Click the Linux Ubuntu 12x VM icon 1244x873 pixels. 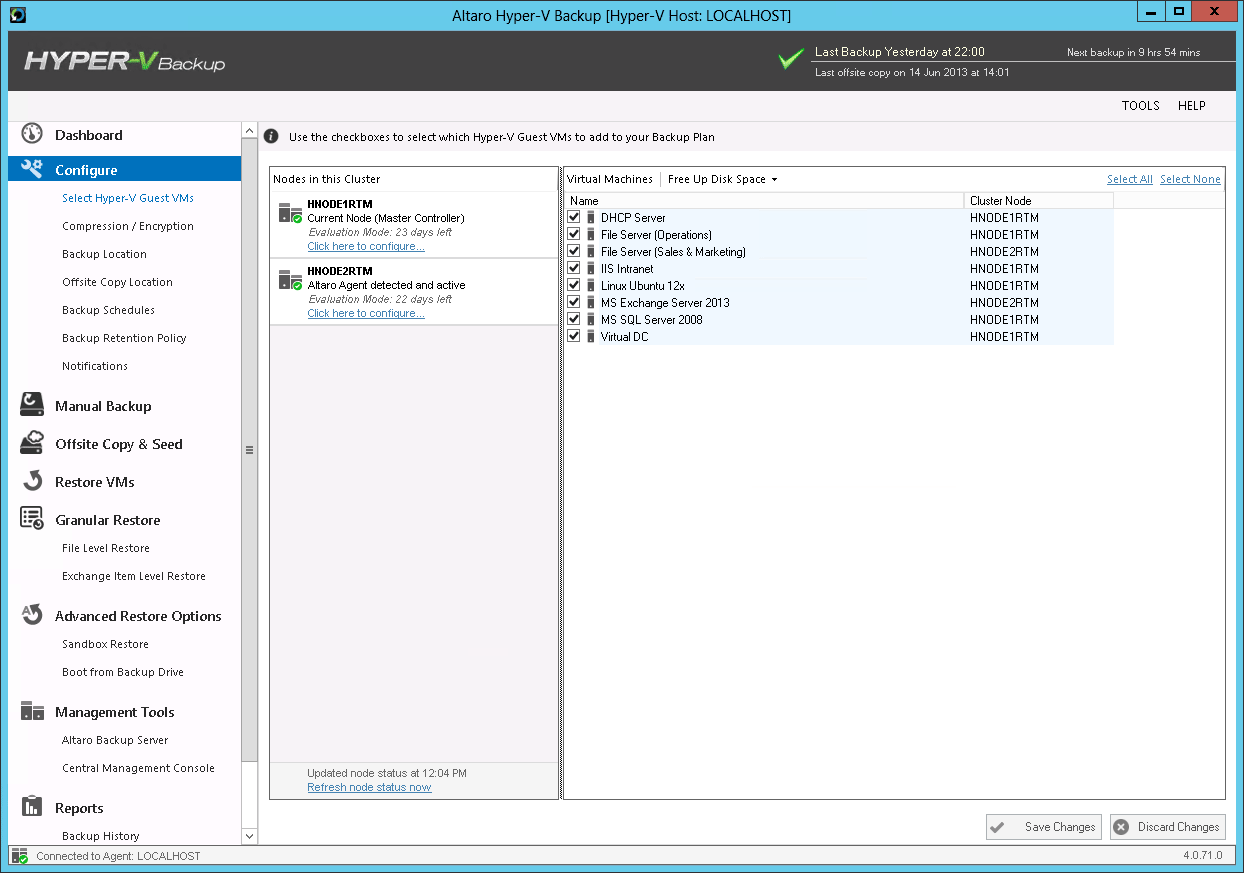tap(590, 285)
